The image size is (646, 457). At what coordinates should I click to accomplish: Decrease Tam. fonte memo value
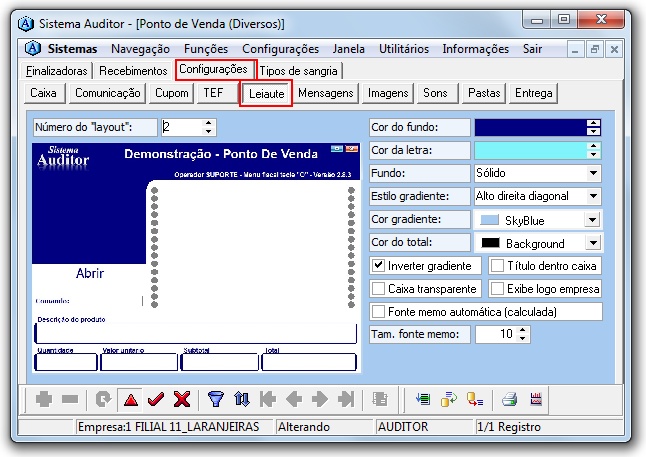pos(522,338)
